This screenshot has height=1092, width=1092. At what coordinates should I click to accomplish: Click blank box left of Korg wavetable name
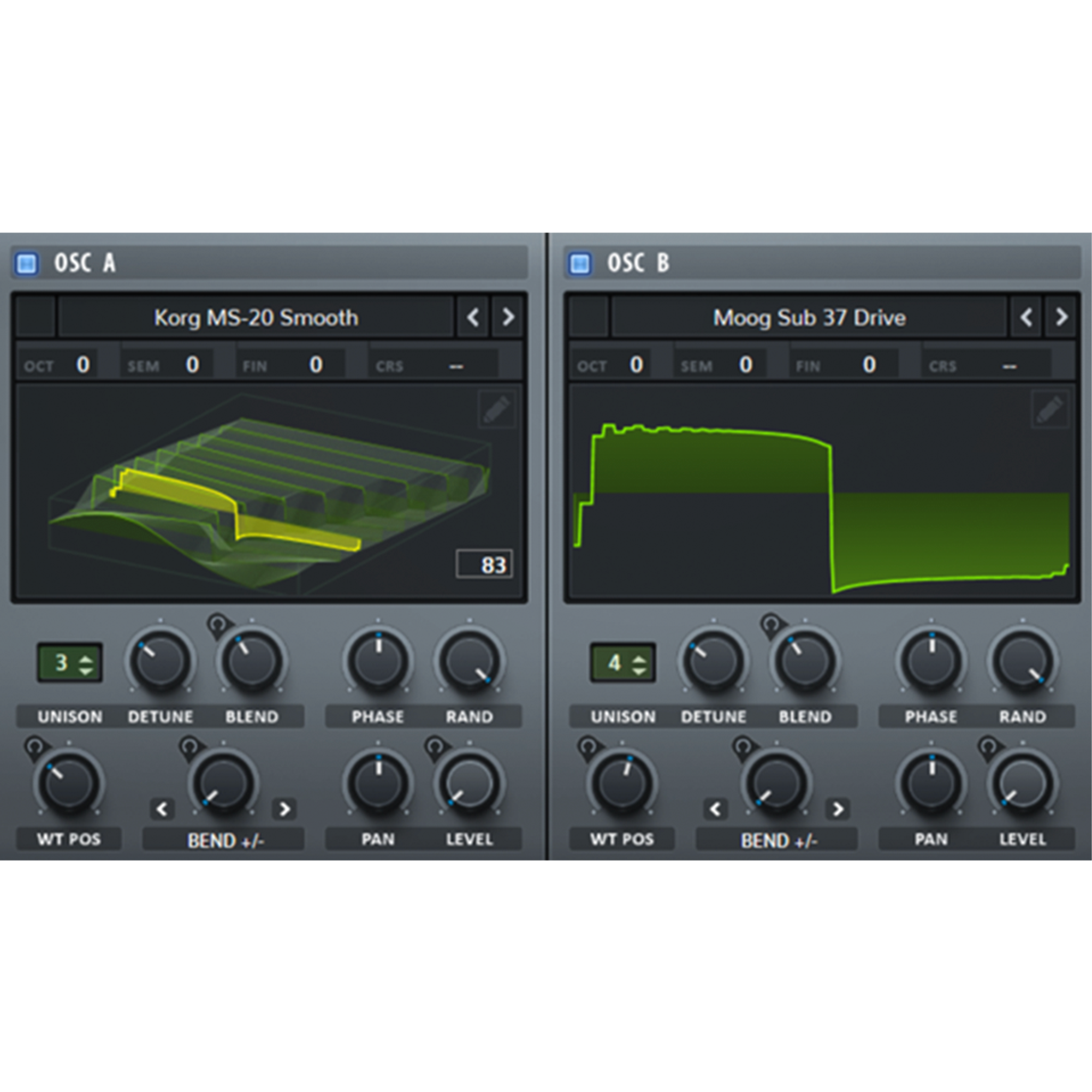click(x=35, y=317)
